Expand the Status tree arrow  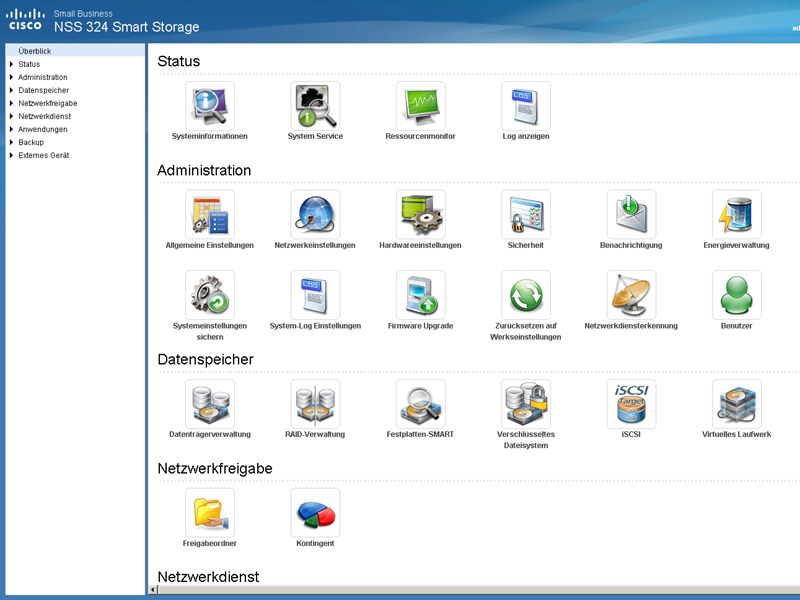point(11,64)
